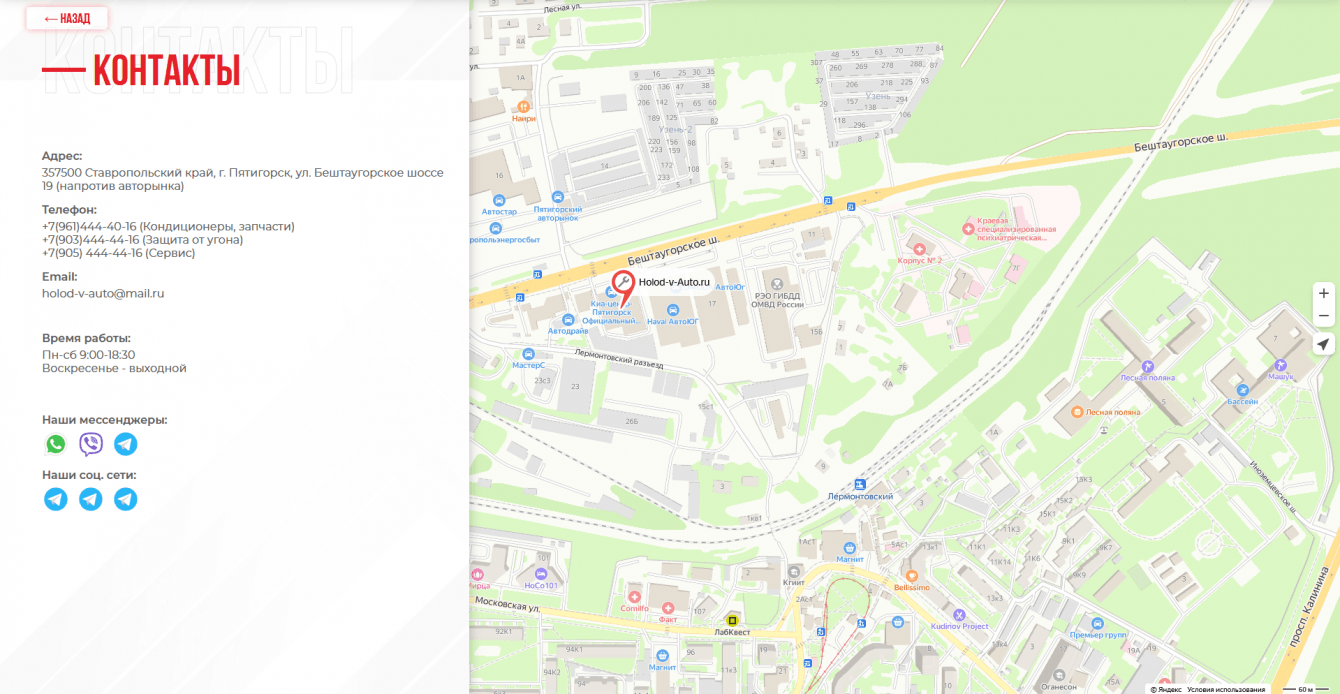Select the Comilfo medical icon

click(x=634, y=596)
